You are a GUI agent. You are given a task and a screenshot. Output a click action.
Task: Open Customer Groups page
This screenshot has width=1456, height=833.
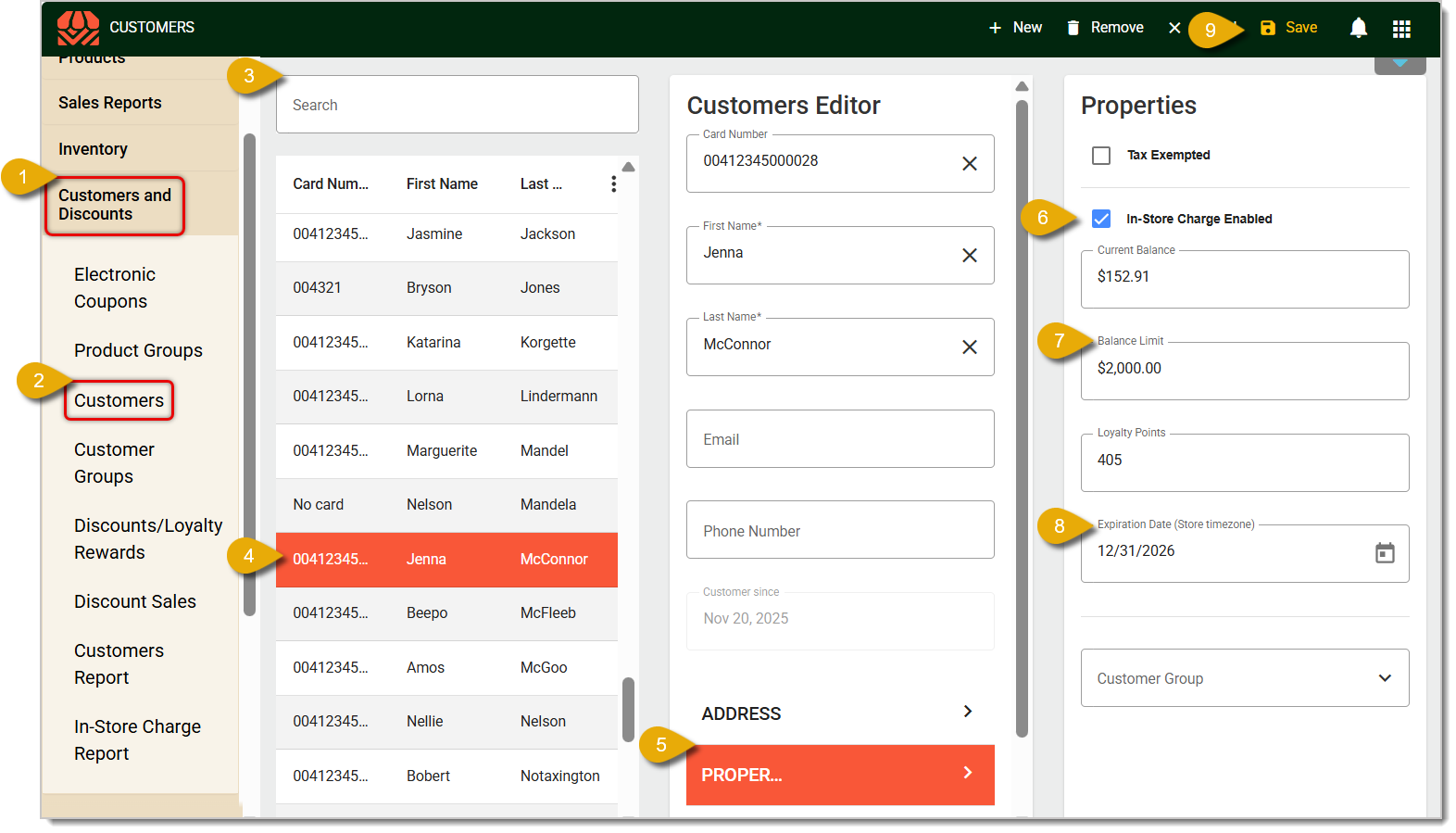click(x=114, y=462)
